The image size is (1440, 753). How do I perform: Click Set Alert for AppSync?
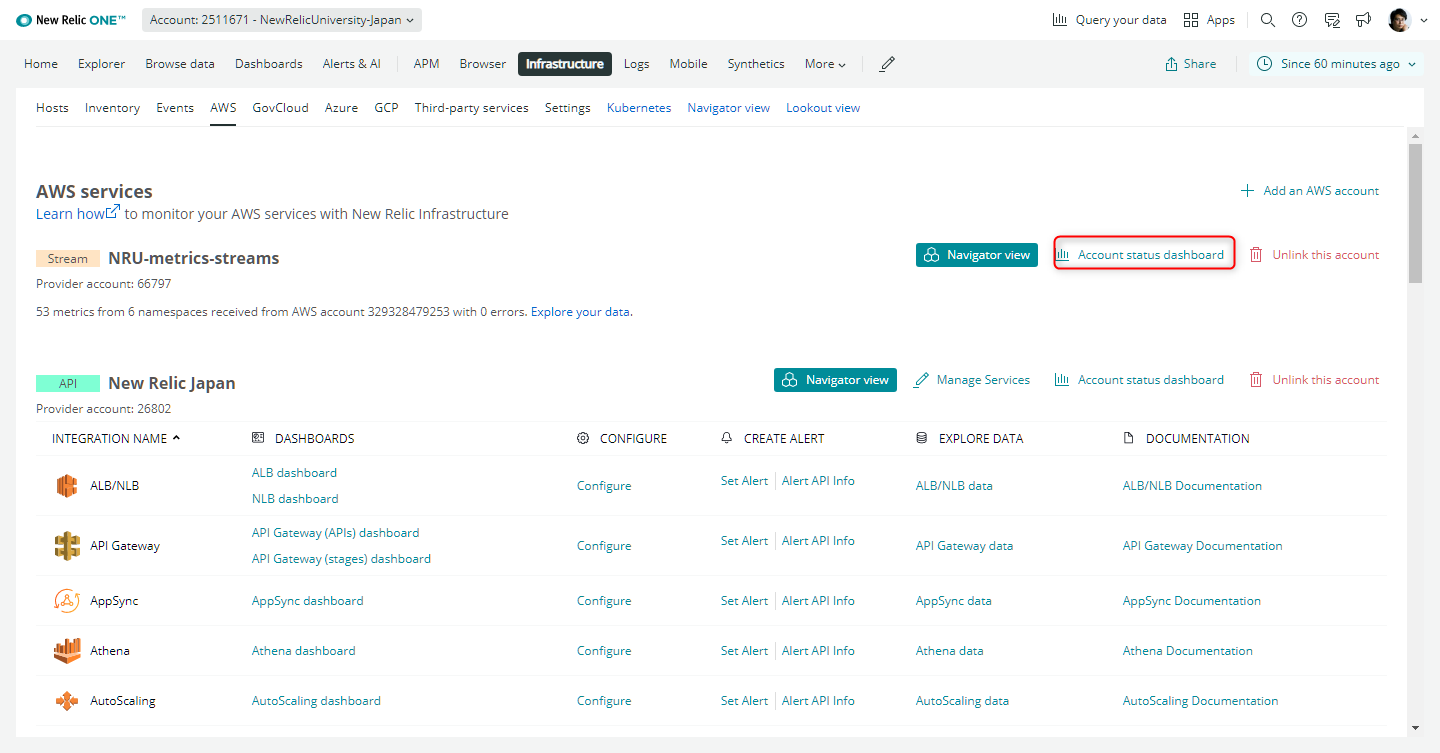tap(744, 601)
